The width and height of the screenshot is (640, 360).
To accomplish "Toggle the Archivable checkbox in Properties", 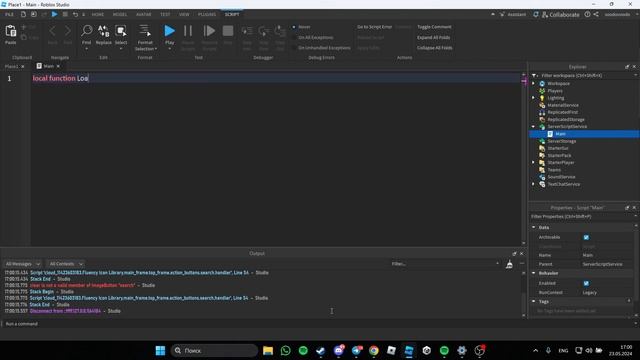I will 586,237.
